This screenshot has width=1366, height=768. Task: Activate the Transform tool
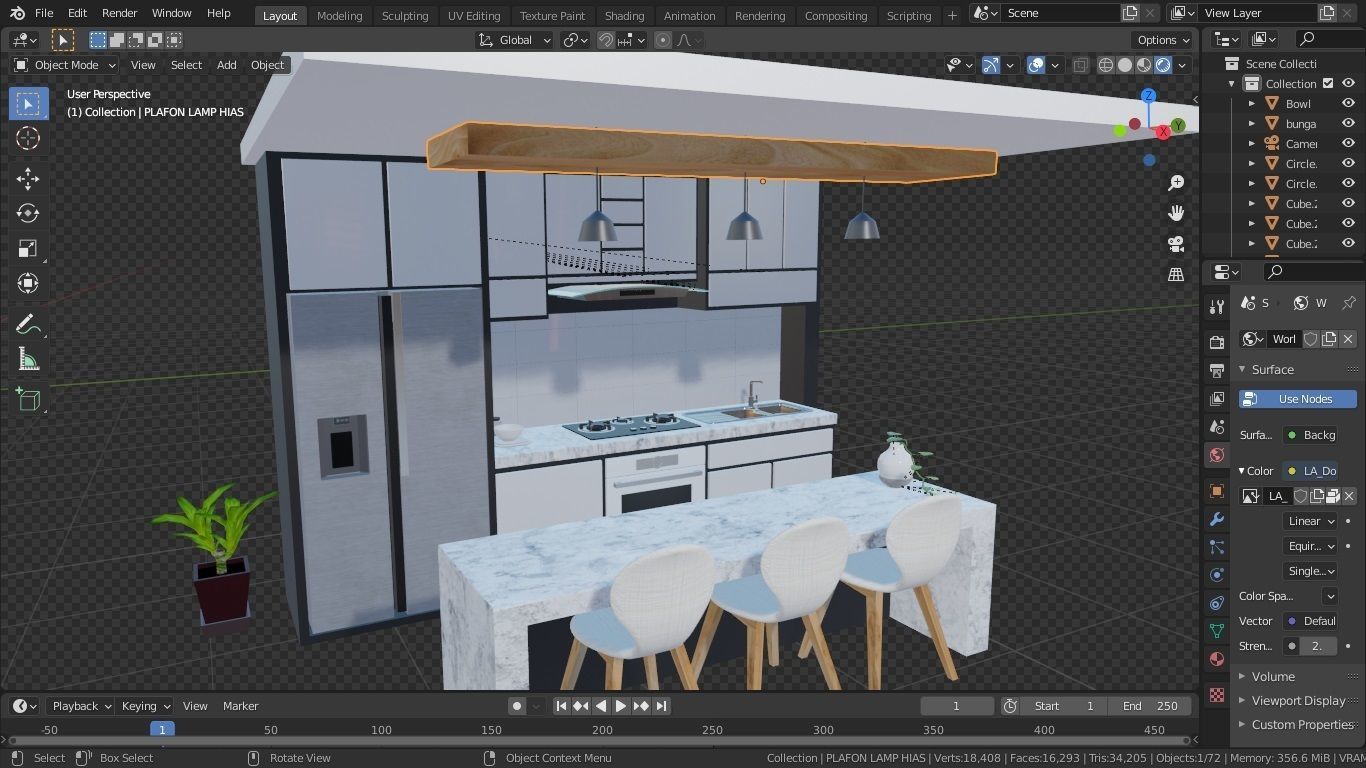(28, 284)
